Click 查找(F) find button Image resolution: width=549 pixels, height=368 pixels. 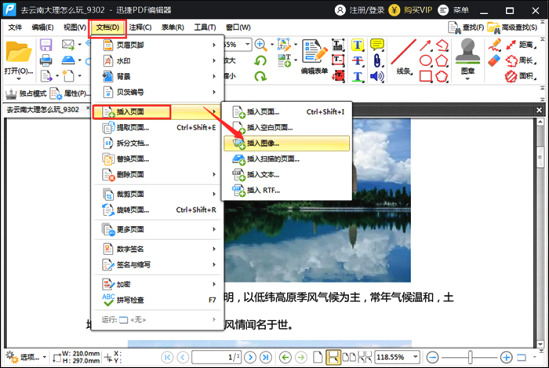pyautogui.click(x=466, y=27)
